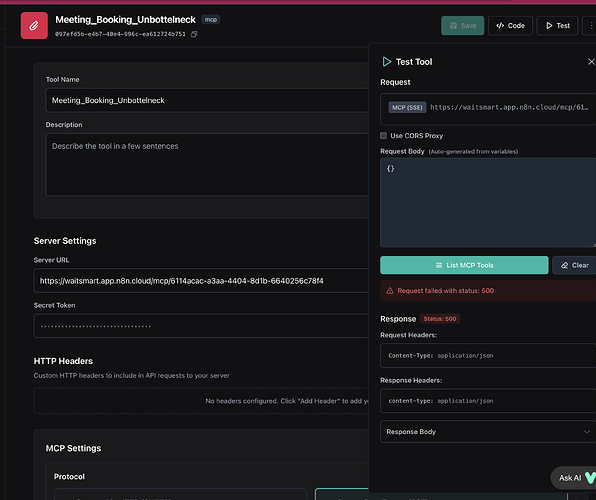Viewport: 596px width, 500px height.
Task: Close the Test Tool panel
Action: click(x=591, y=62)
